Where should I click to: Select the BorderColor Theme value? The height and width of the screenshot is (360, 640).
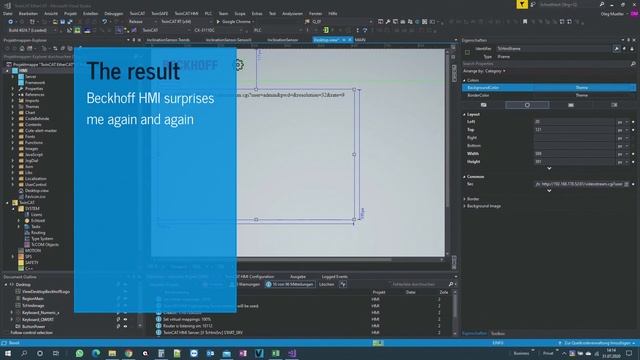tap(582, 96)
